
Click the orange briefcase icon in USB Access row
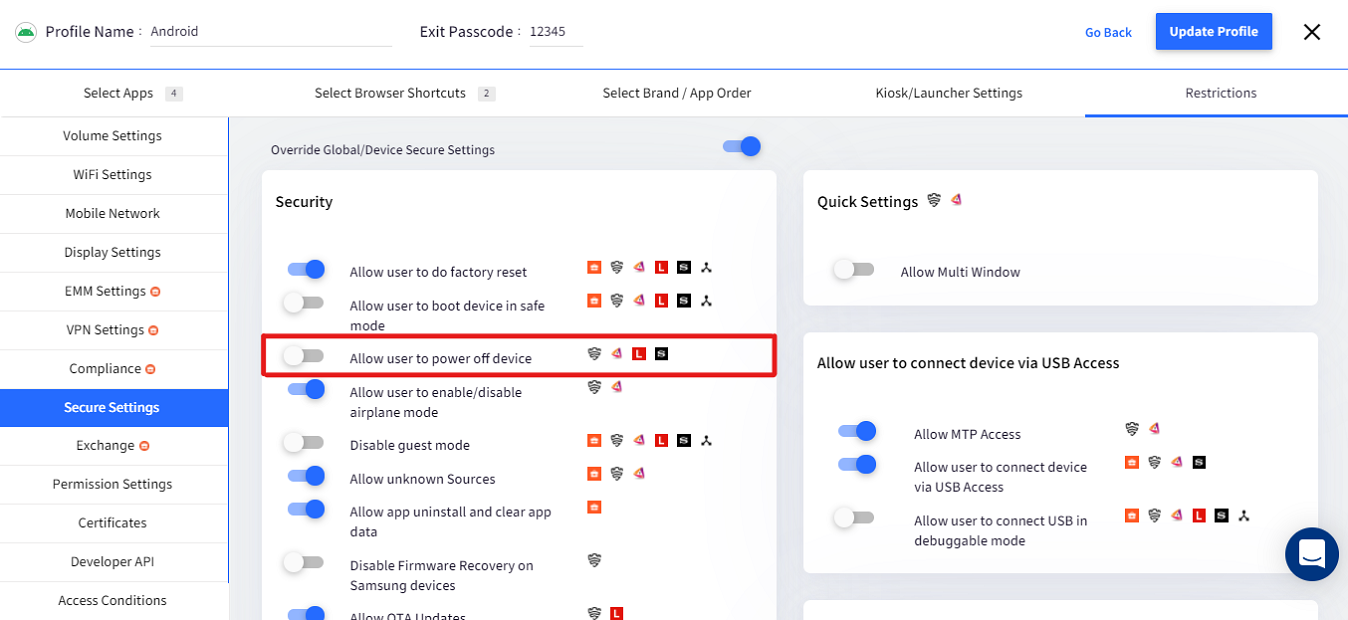click(x=1132, y=462)
